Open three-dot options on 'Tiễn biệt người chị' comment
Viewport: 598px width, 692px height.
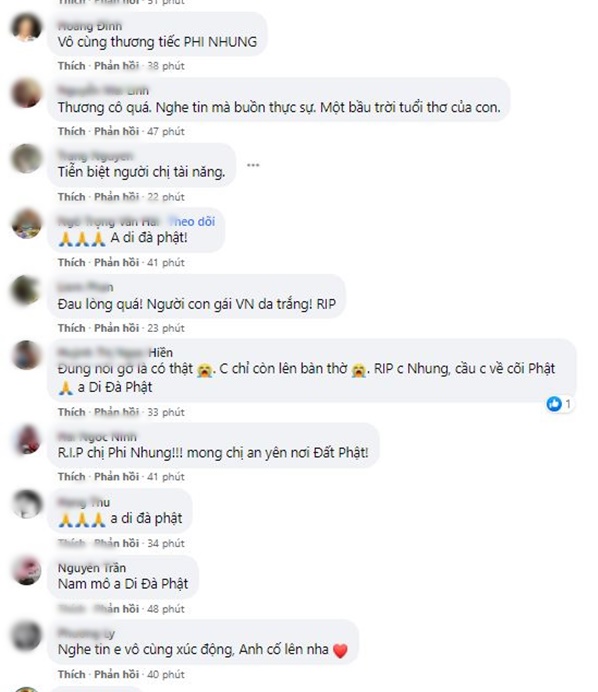[x=253, y=165]
